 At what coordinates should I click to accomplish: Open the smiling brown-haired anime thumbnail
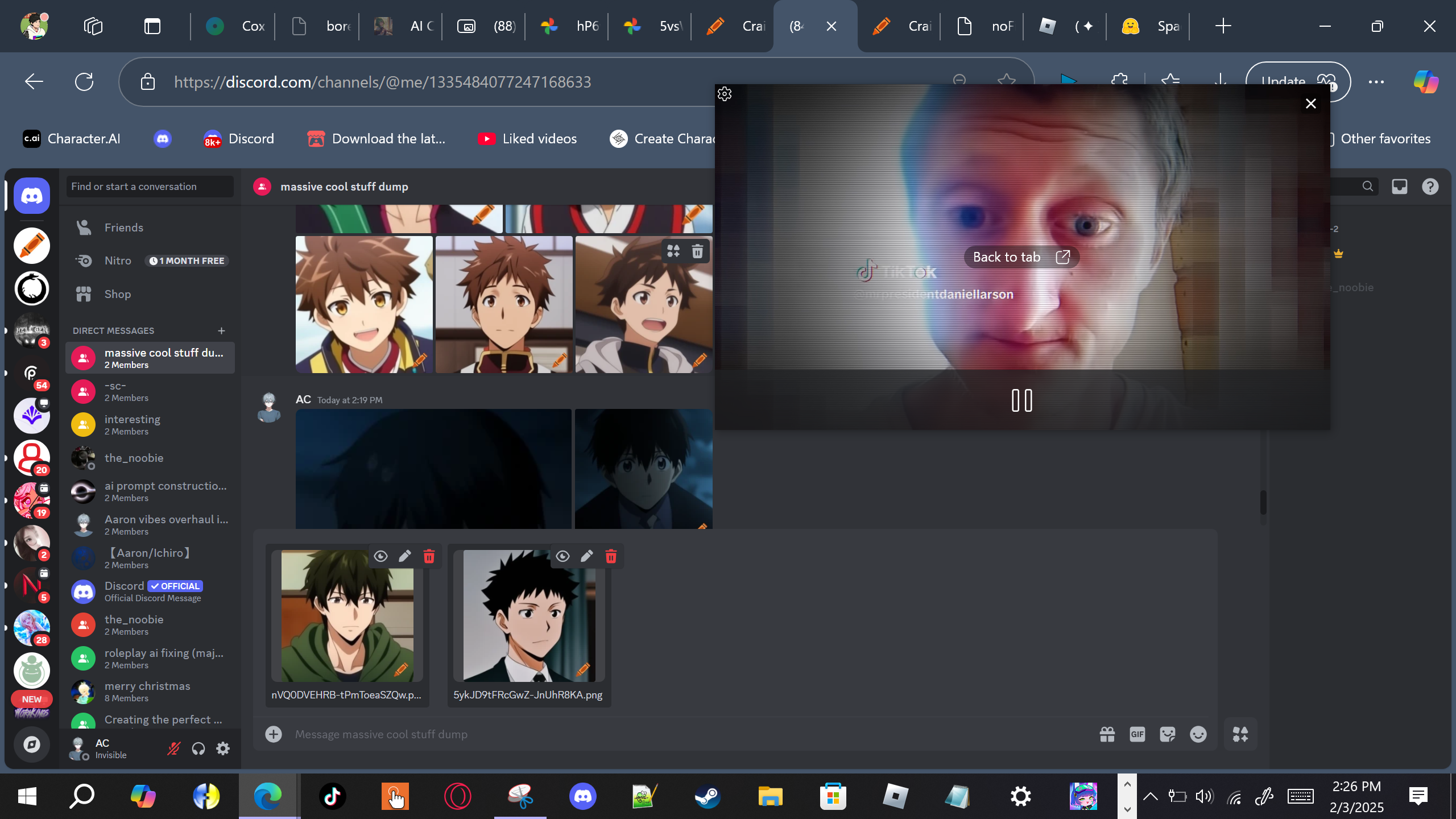(x=364, y=304)
